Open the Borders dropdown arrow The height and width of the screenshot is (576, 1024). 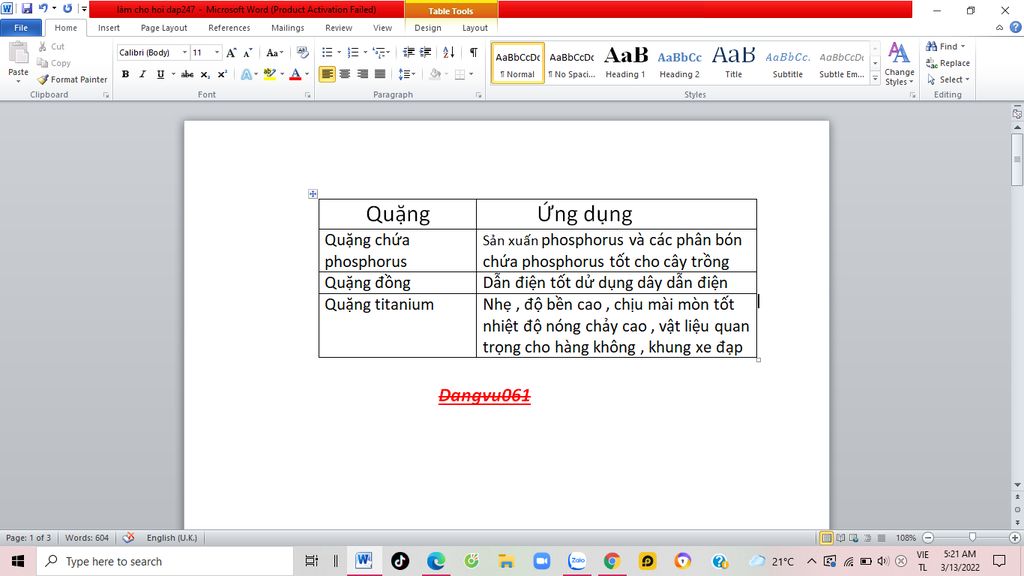471,74
